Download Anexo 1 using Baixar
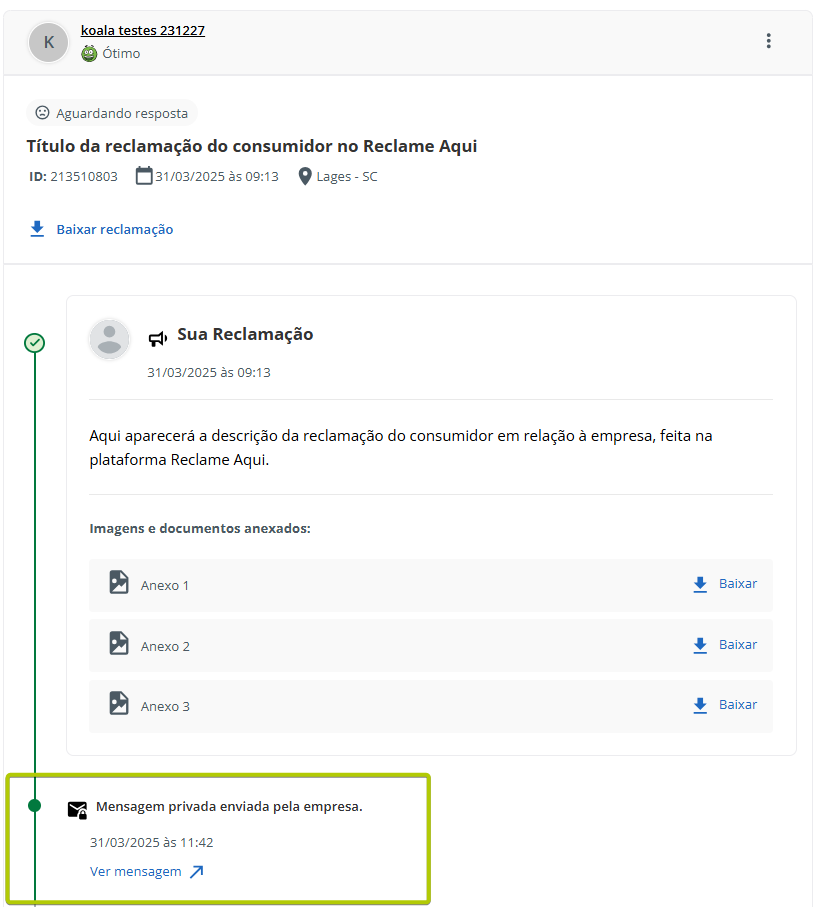Viewport: 830px width, 907px height. pos(725,584)
